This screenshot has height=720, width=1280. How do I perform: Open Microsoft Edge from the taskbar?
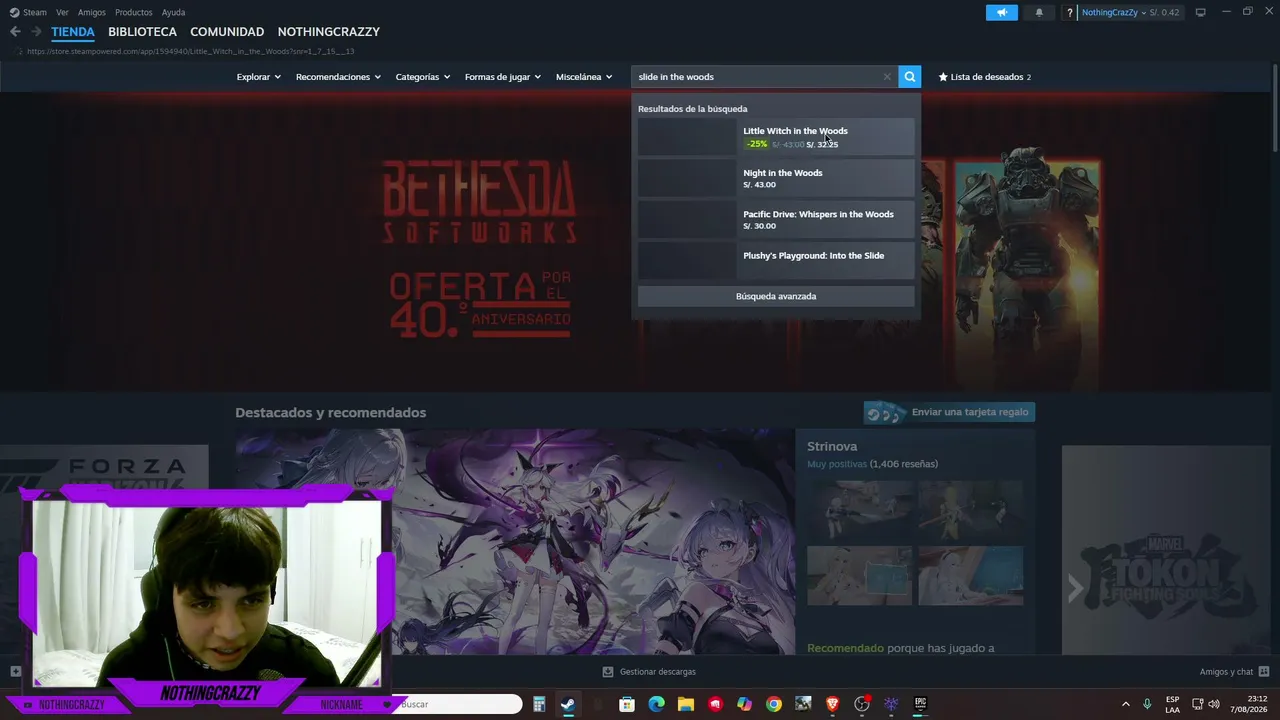656,704
